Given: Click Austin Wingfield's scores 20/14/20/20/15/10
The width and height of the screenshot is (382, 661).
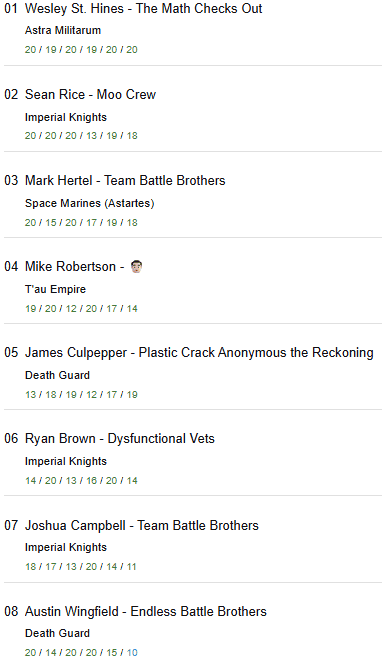Looking at the screenshot, I should [x=81, y=653].
